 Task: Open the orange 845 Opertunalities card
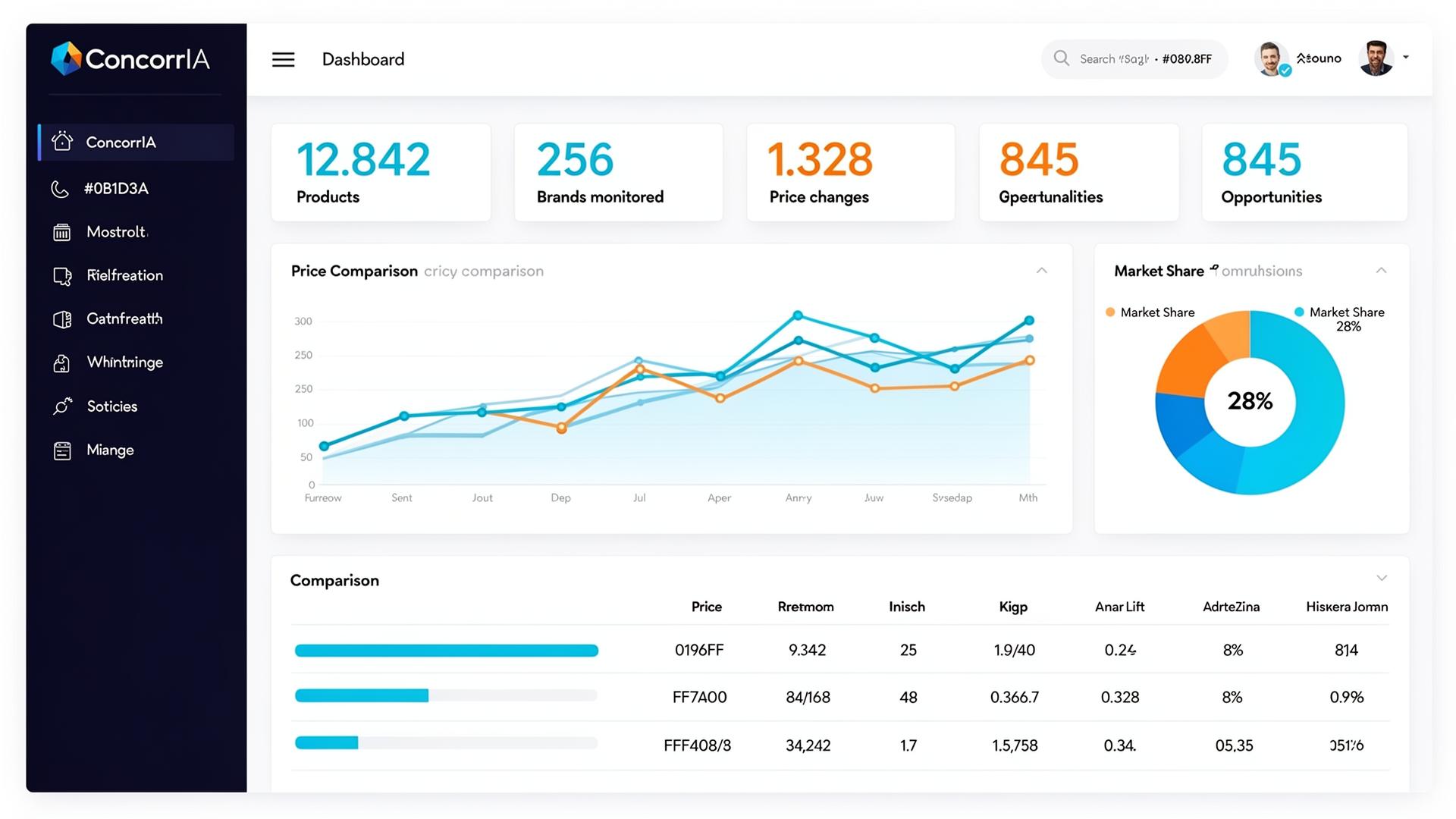pyautogui.click(x=1079, y=172)
